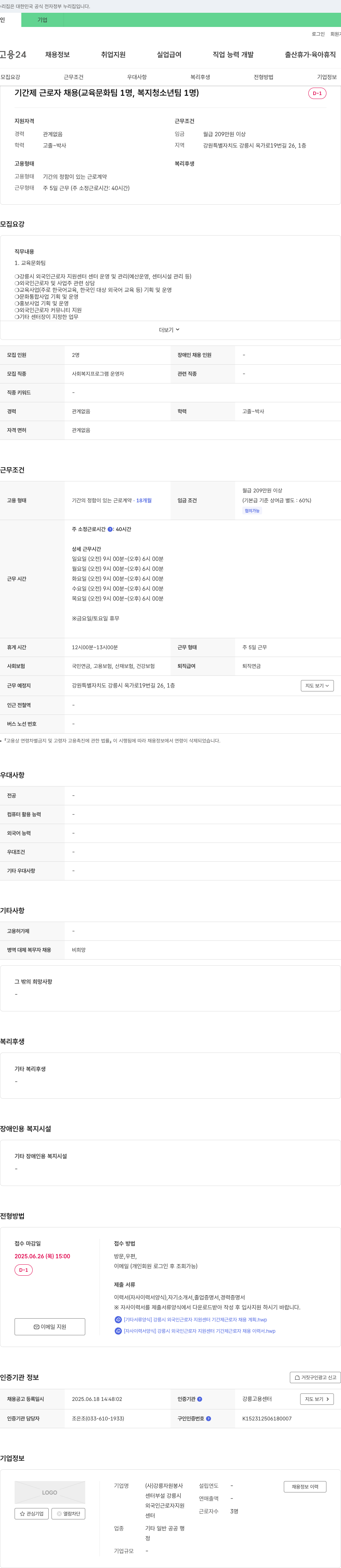The image size is (341, 1568).
Task: Click the 12시00분~13시00분 break time value
Action: click(94, 648)
